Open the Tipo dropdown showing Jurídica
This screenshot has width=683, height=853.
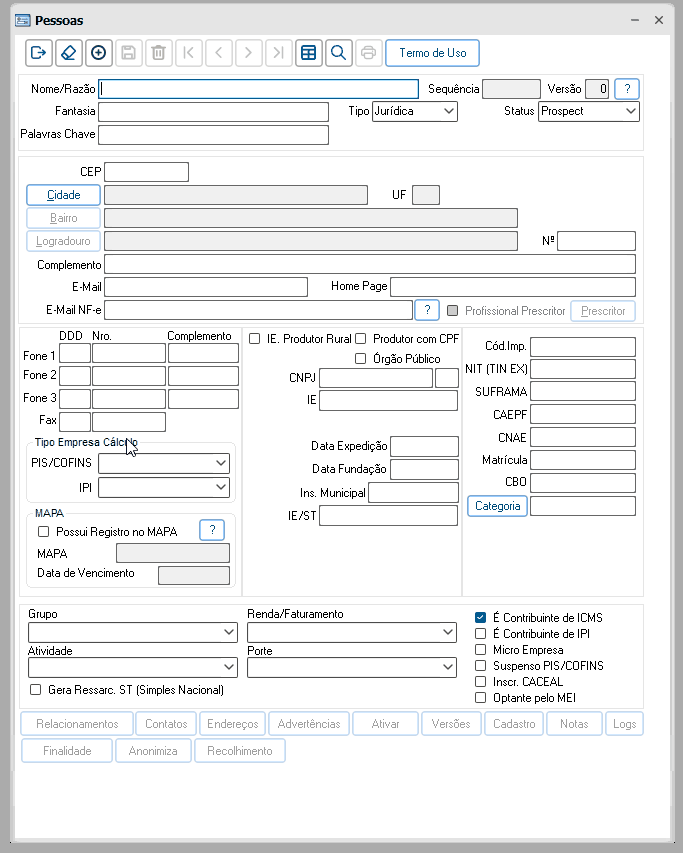click(415, 112)
